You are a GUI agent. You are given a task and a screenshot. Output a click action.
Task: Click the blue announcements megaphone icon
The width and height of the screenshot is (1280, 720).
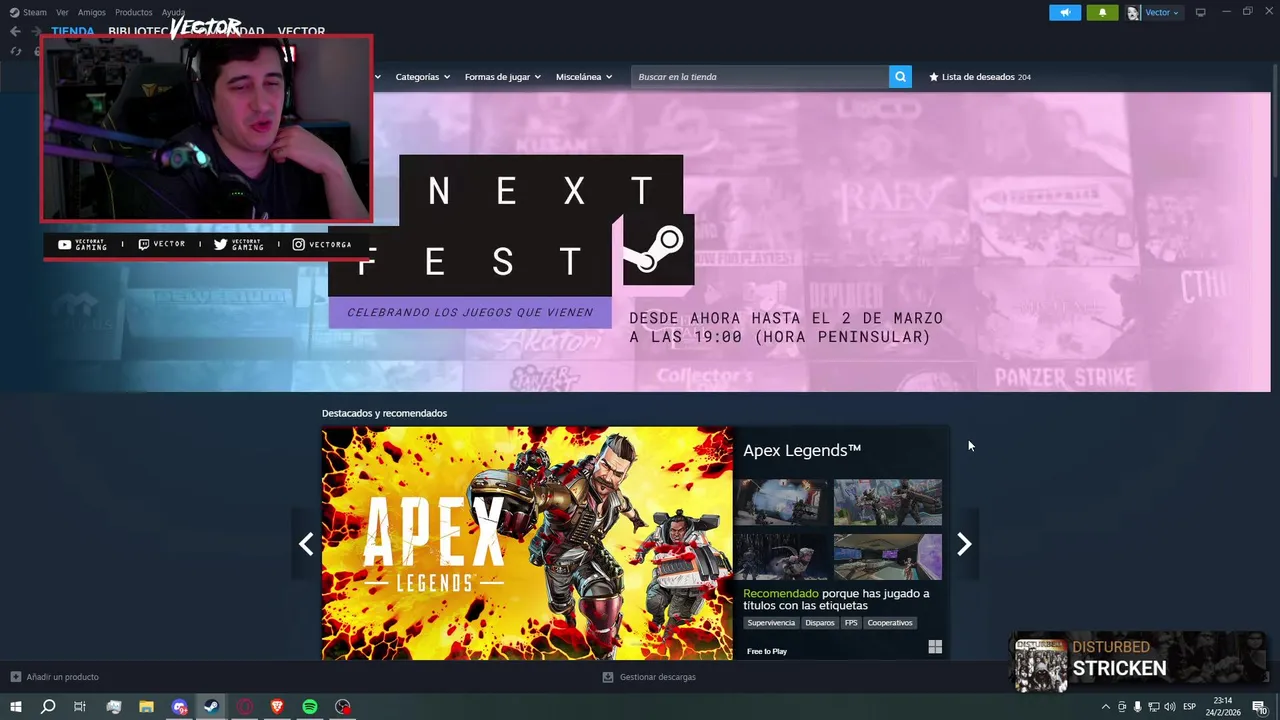coord(1065,12)
